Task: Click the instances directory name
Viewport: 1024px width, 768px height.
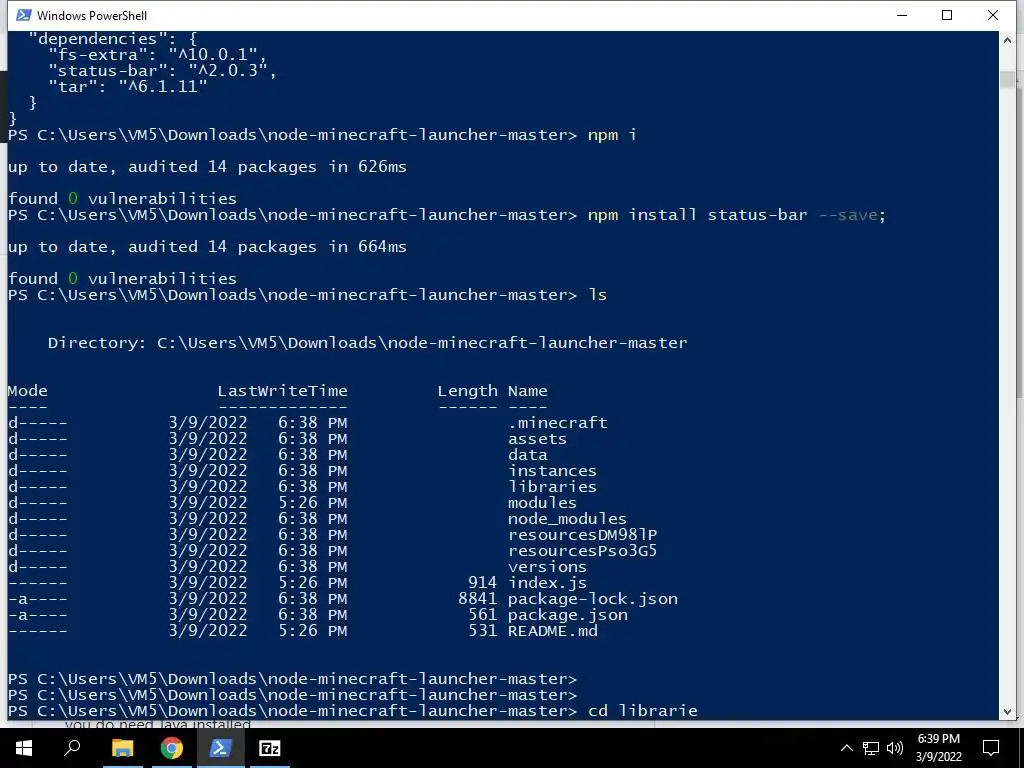Action: point(552,471)
